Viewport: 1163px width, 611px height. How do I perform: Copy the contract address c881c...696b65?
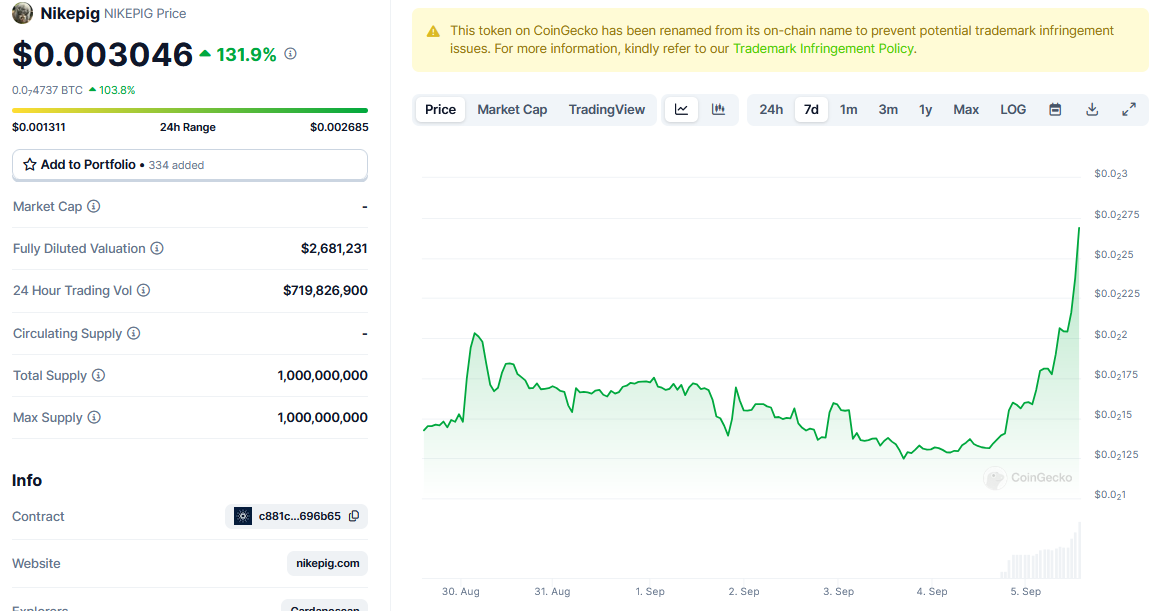coord(354,516)
